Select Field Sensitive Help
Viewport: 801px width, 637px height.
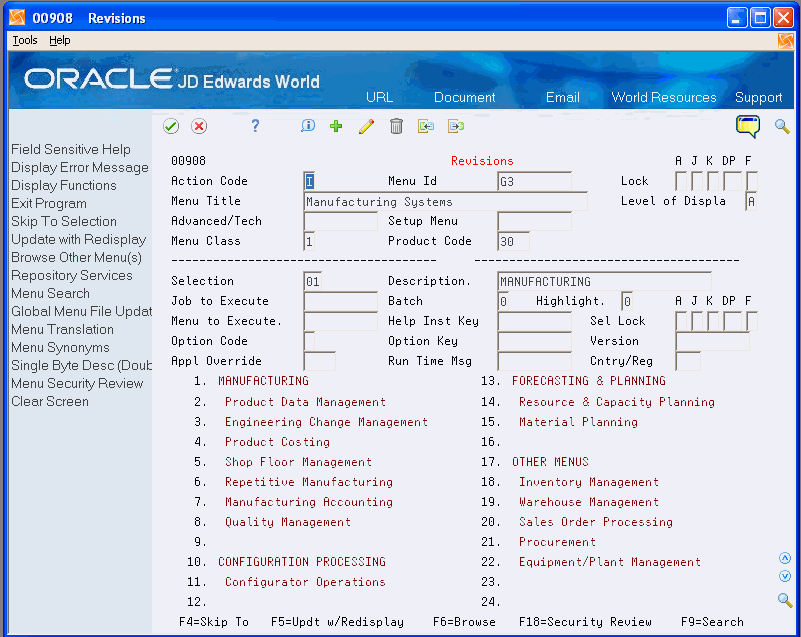71,149
